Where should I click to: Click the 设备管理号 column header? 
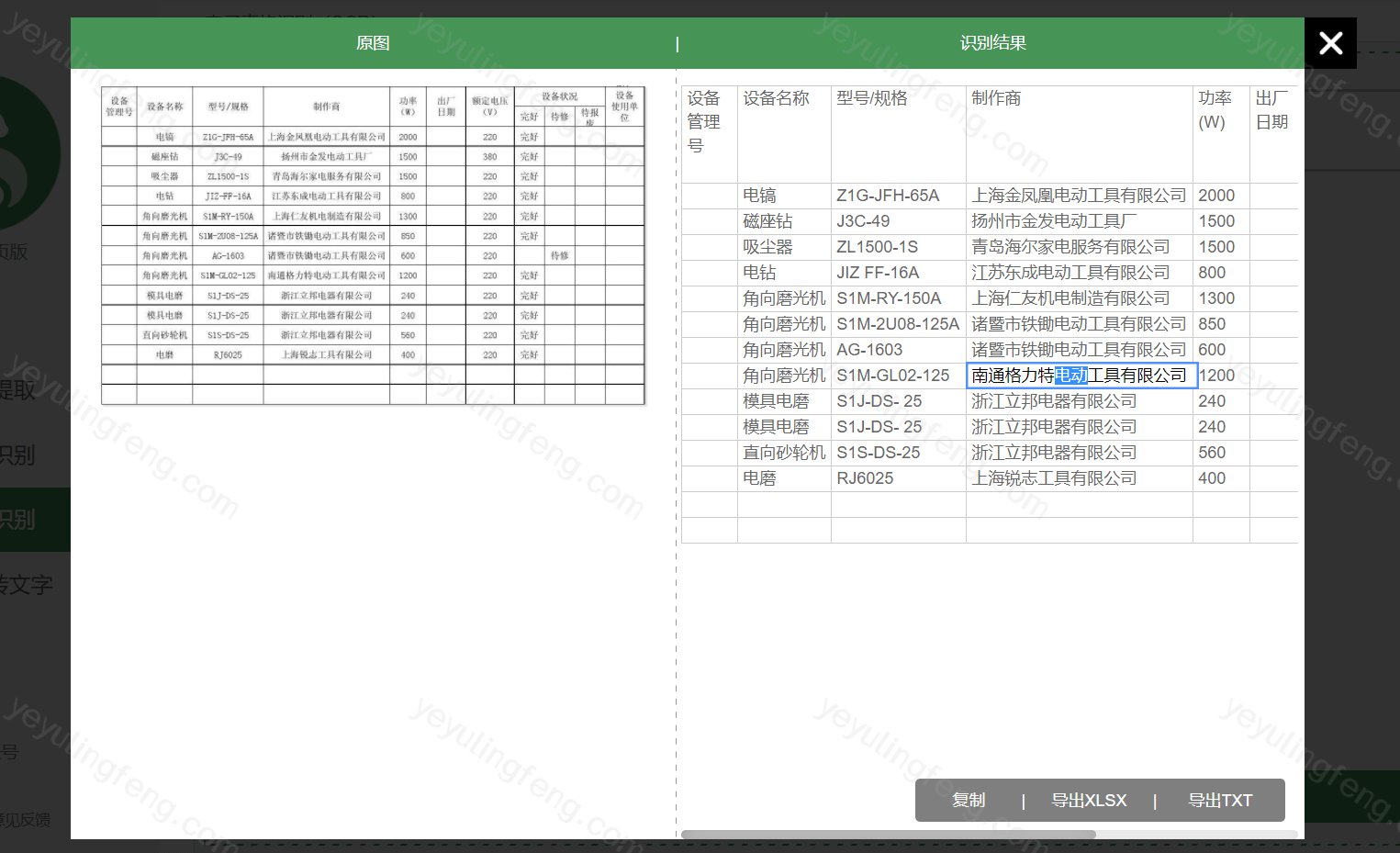pyautogui.click(x=709, y=134)
